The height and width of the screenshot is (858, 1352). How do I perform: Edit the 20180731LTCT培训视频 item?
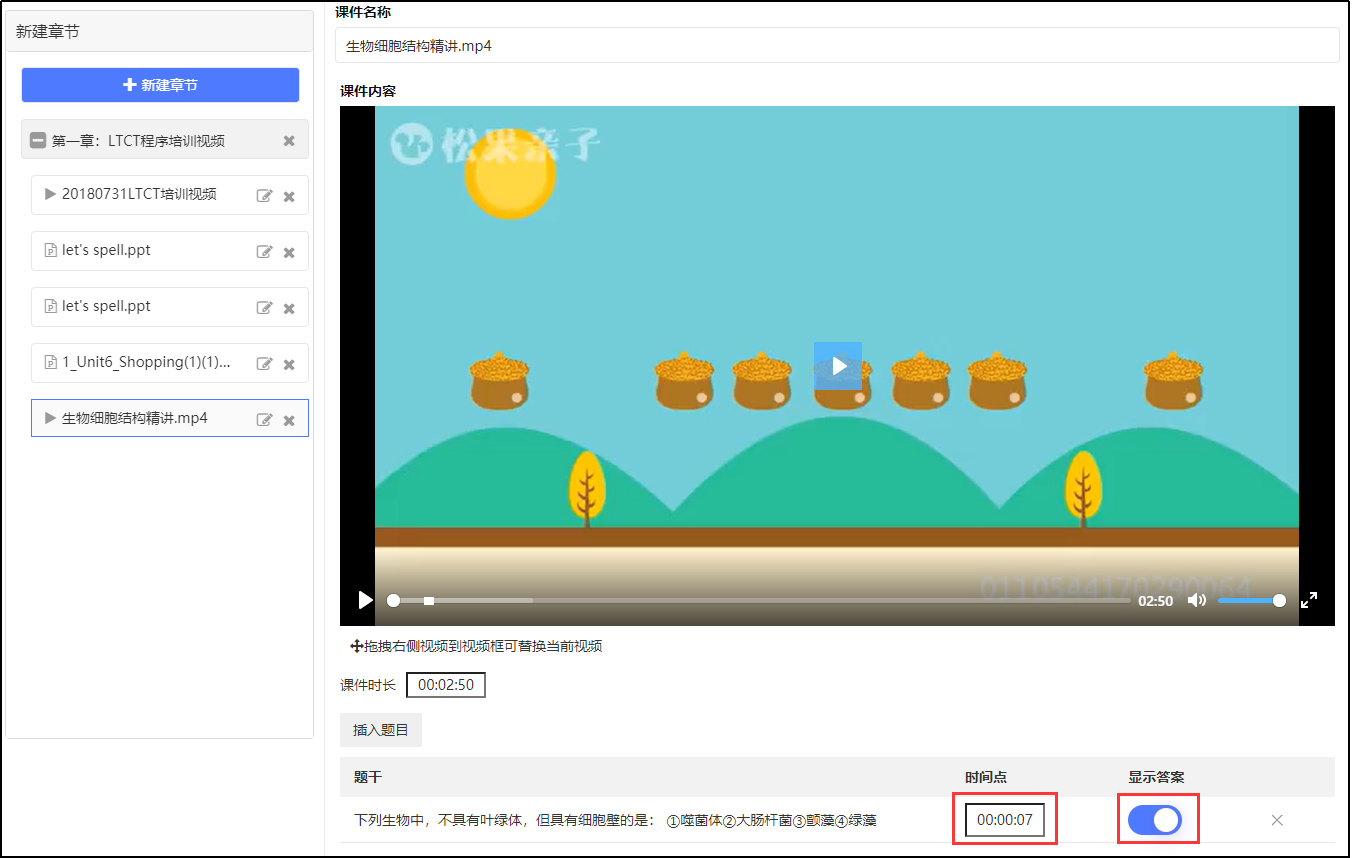[265, 196]
